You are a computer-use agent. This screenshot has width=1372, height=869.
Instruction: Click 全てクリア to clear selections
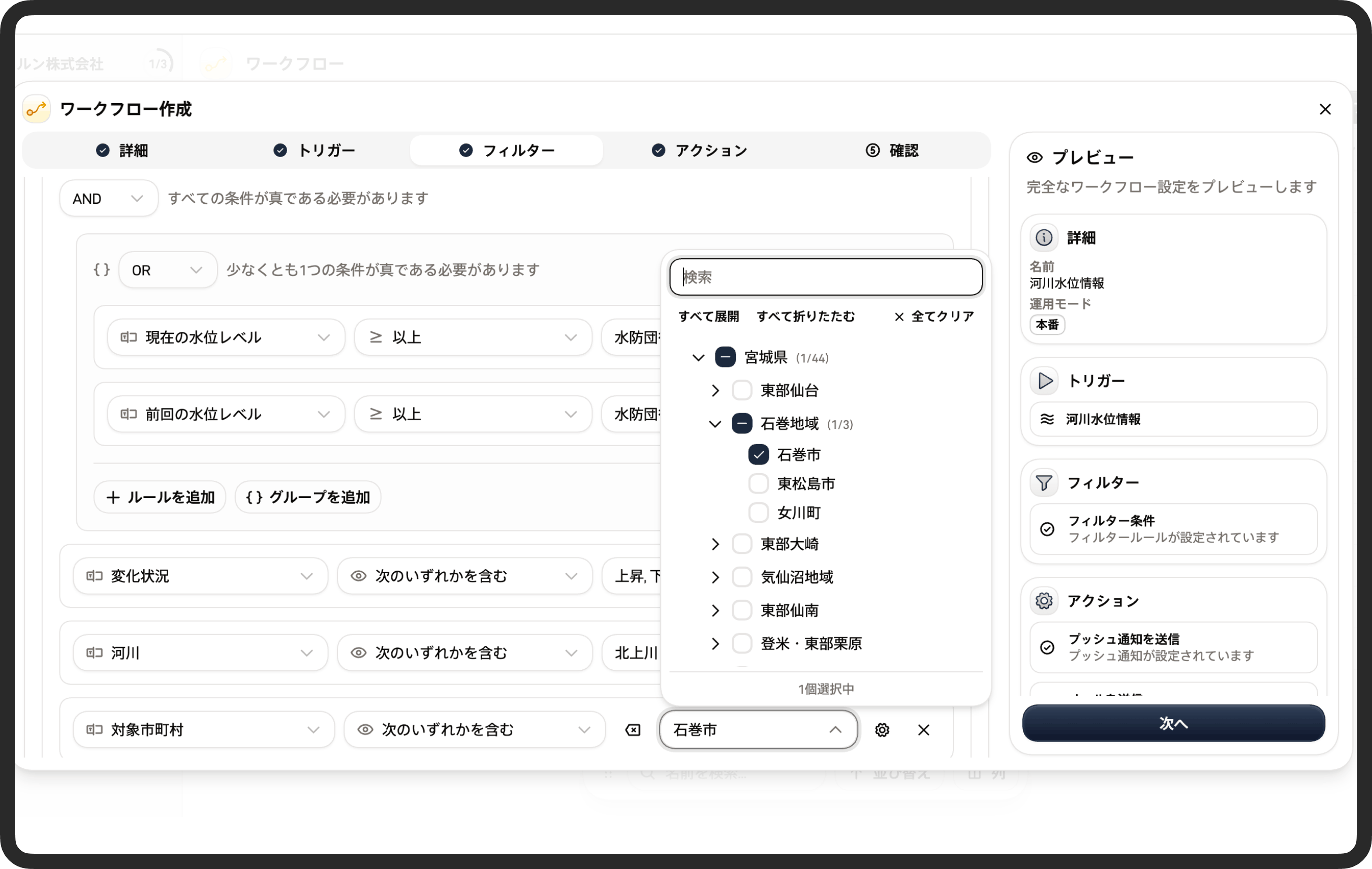pyautogui.click(x=934, y=316)
